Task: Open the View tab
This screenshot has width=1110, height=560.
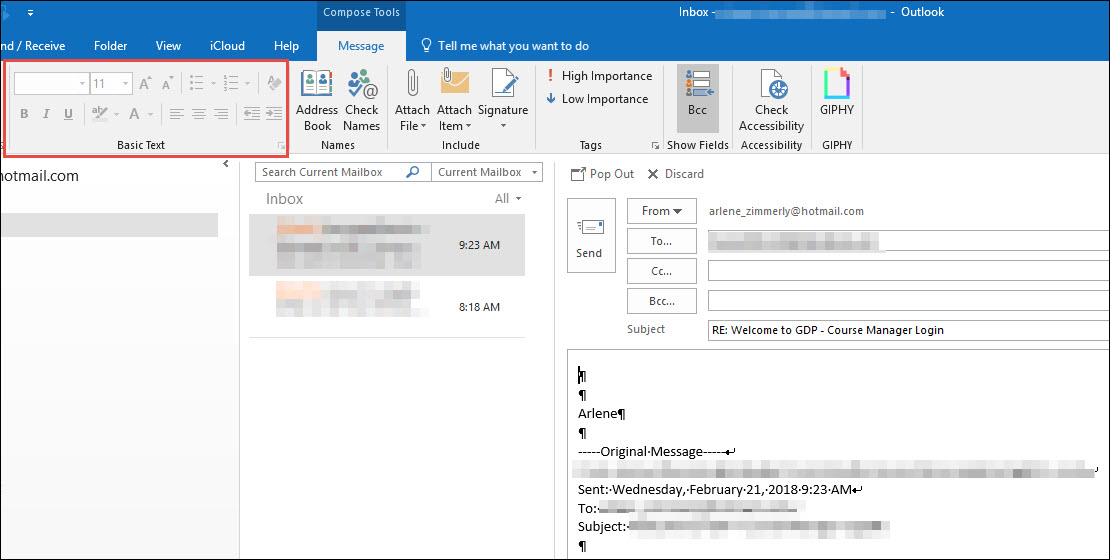Action: [x=168, y=46]
